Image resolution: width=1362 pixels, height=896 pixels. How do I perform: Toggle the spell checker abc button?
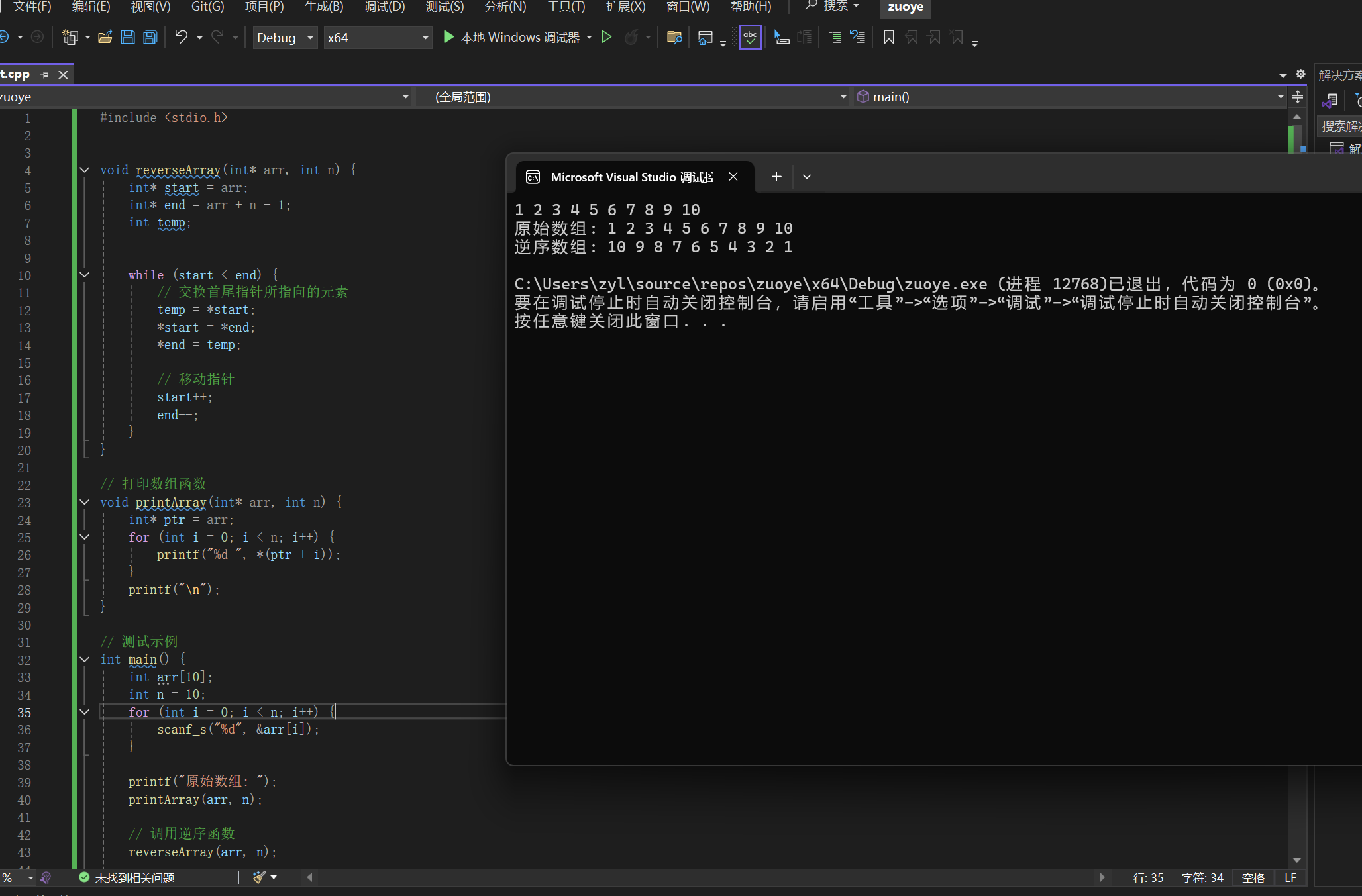click(x=750, y=37)
